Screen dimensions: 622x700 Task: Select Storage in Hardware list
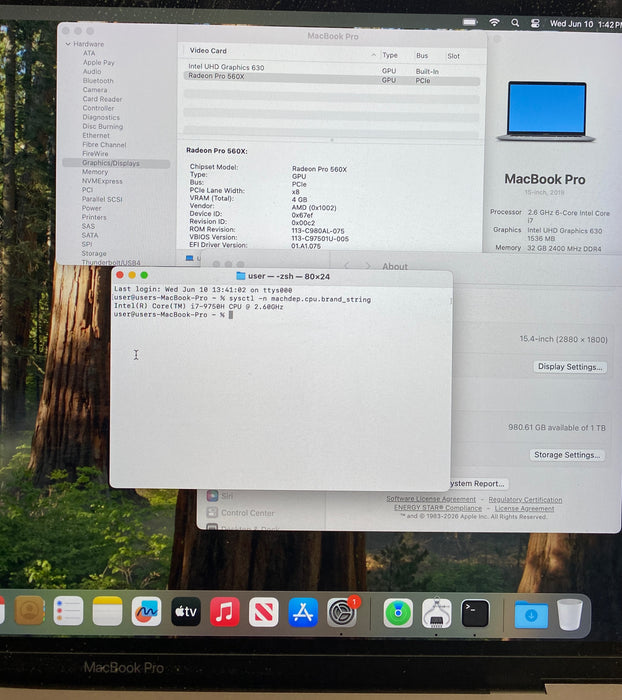coord(94,254)
